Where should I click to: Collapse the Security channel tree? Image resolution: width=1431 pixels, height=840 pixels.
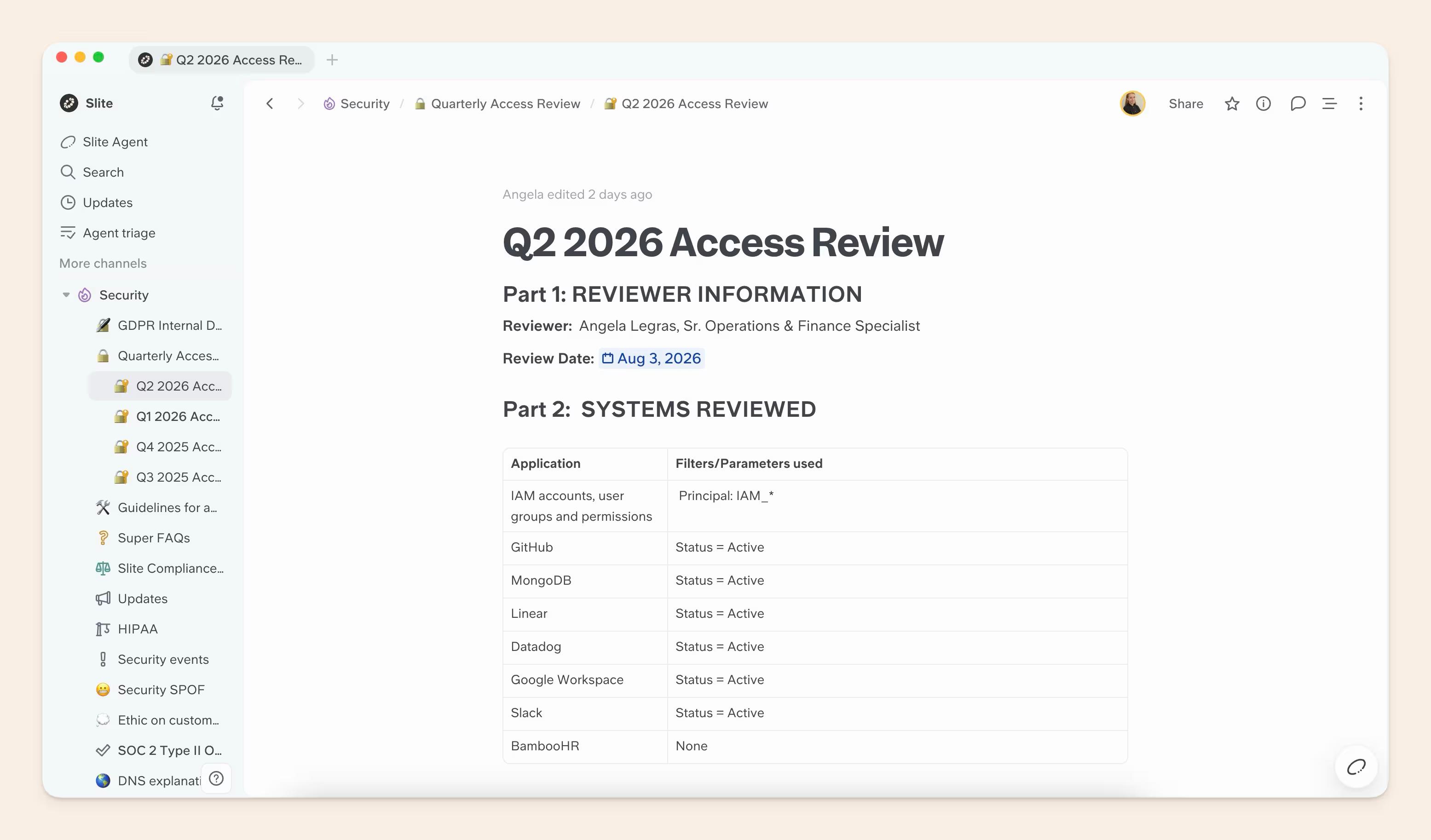point(66,294)
